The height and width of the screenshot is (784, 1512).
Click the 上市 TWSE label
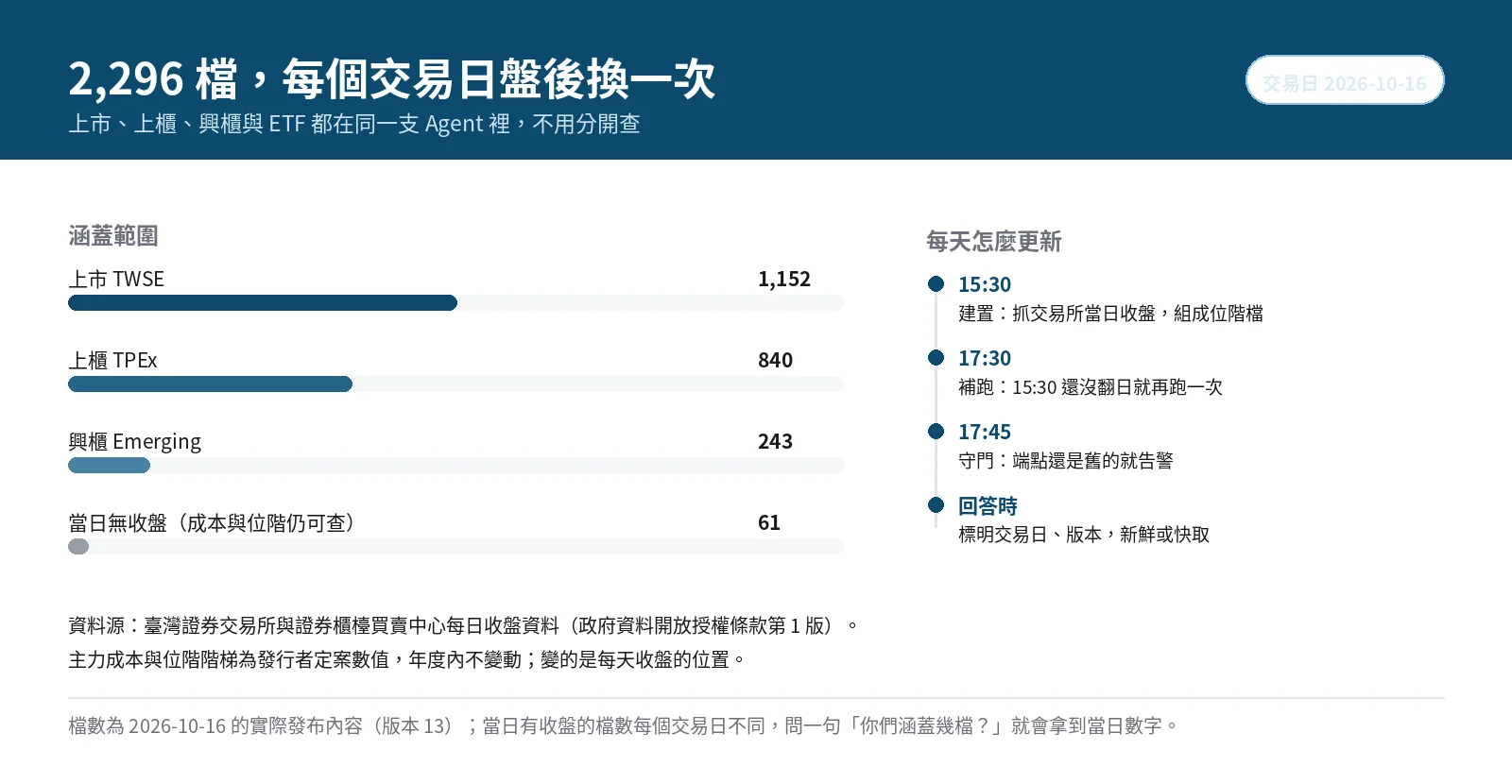[116, 279]
